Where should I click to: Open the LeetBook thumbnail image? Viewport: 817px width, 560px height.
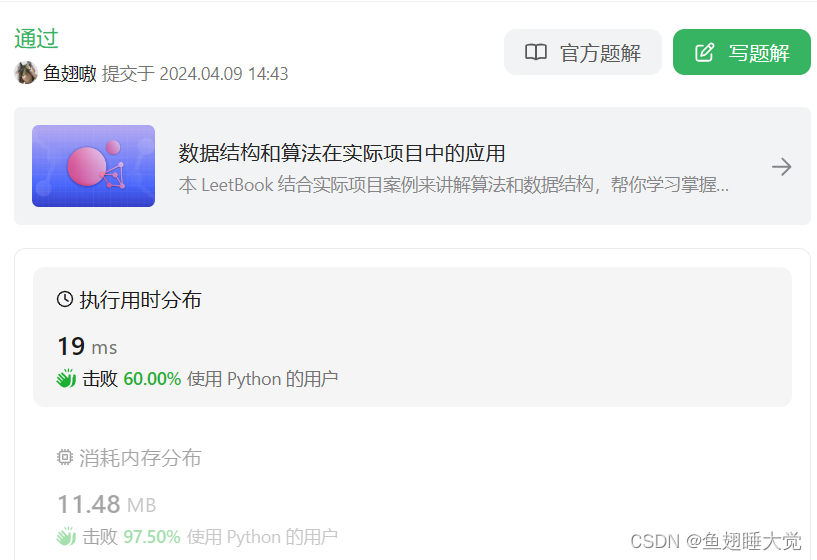[x=93, y=166]
